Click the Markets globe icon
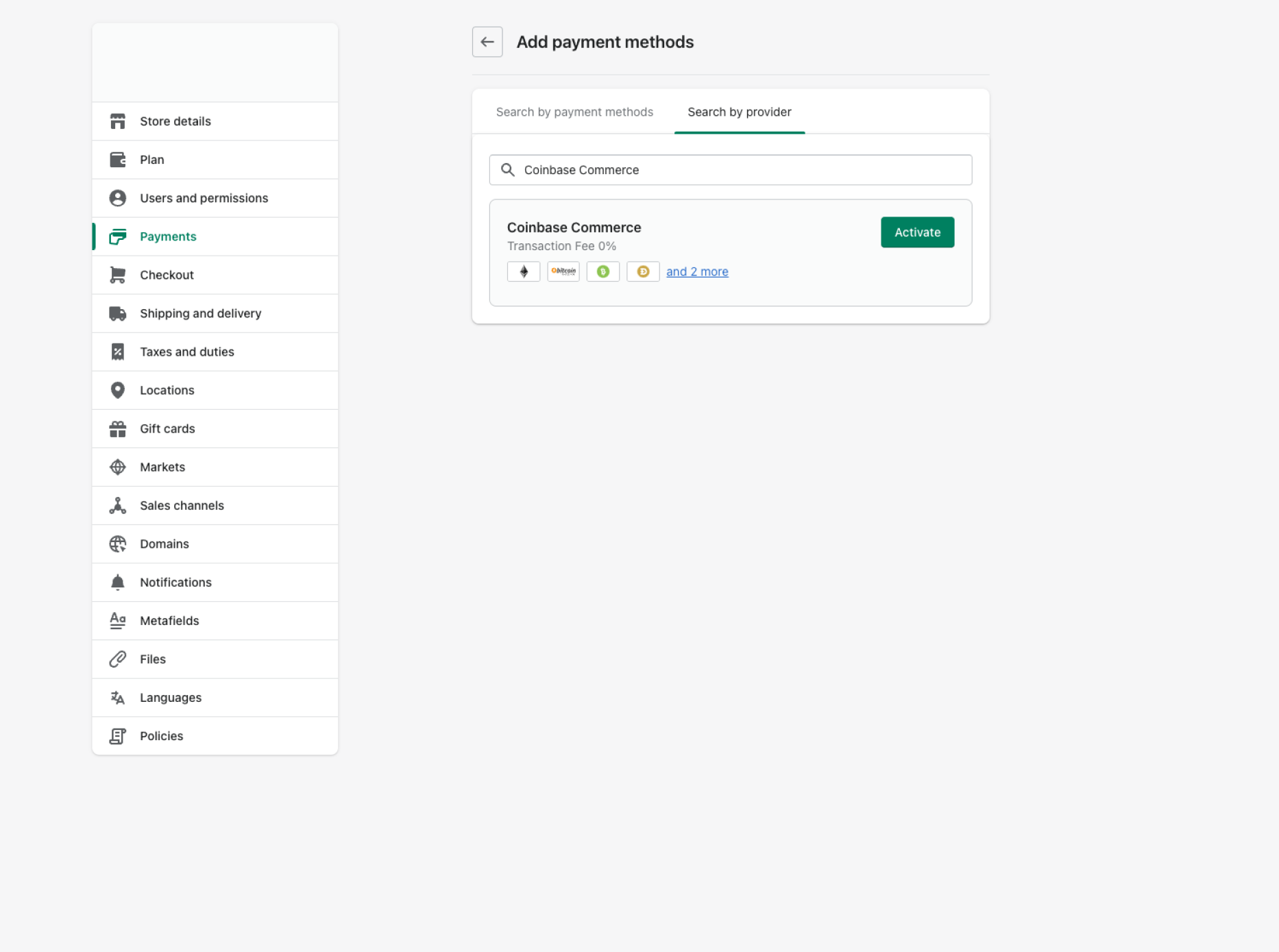 tap(117, 467)
